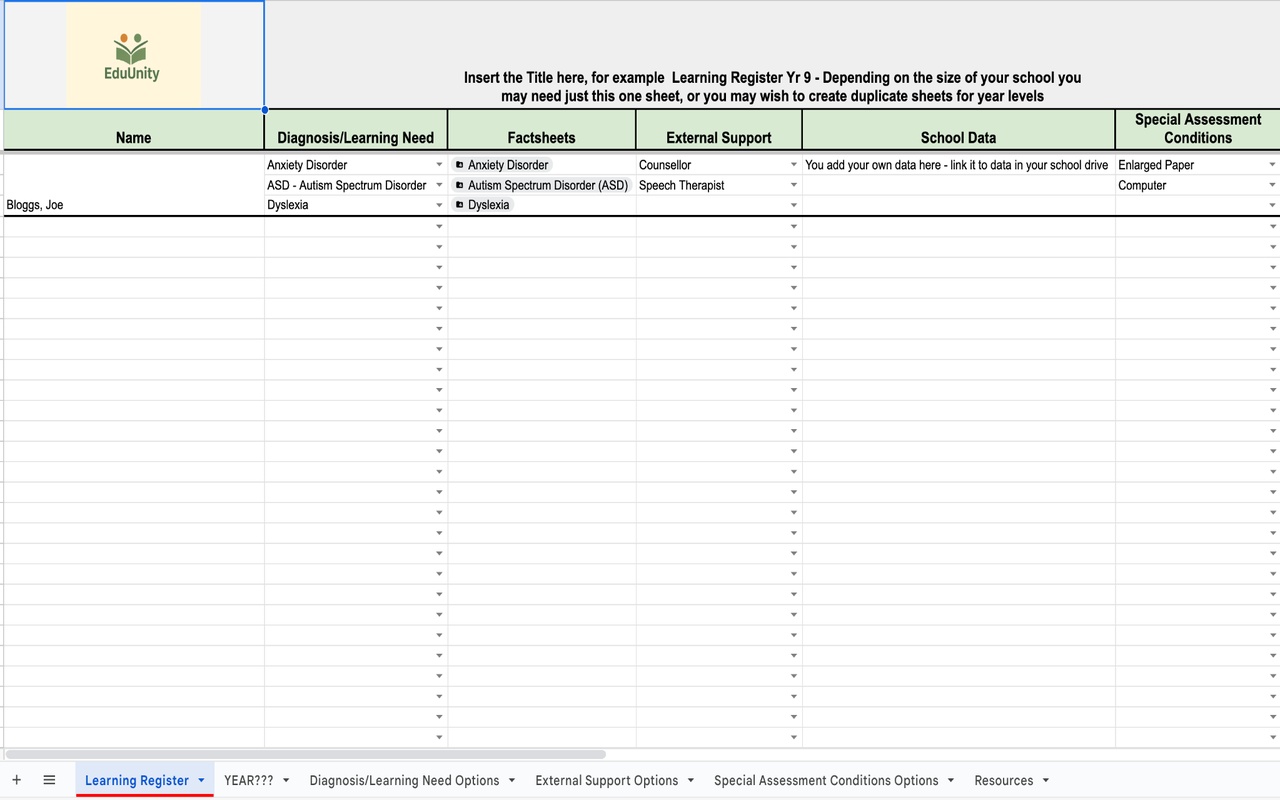Image resolution: width=1280 pixels, height=800 pixels.
Task: Open the Anxiety Disorder factsheet chip
Action: tap(502, 165)
